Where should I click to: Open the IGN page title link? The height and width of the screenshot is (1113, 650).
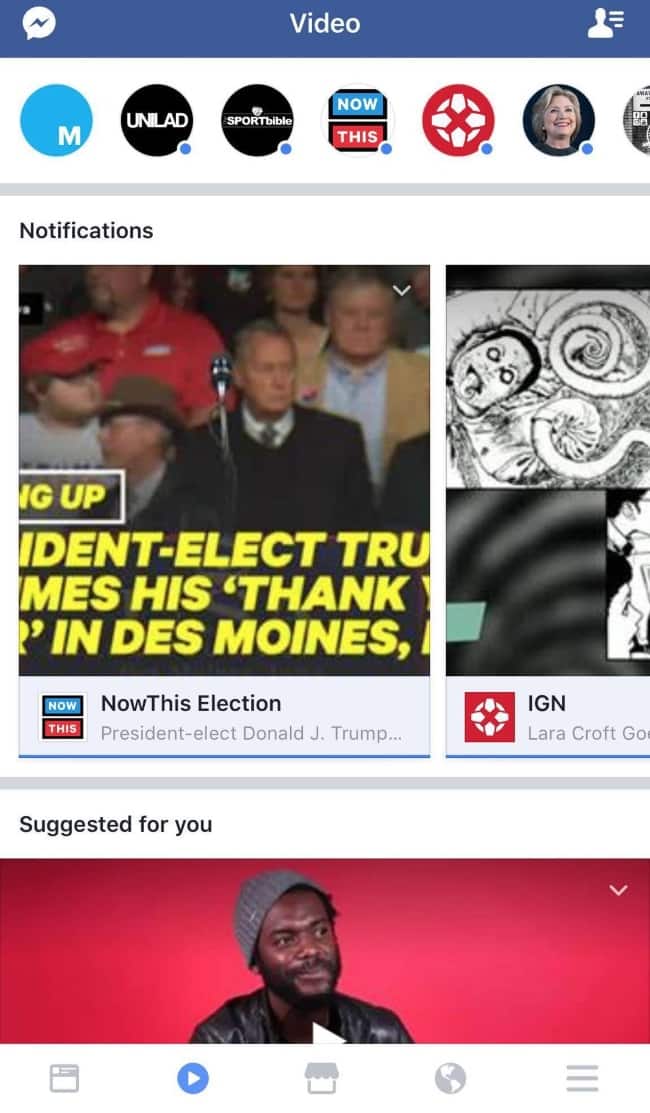coord(546,703)
